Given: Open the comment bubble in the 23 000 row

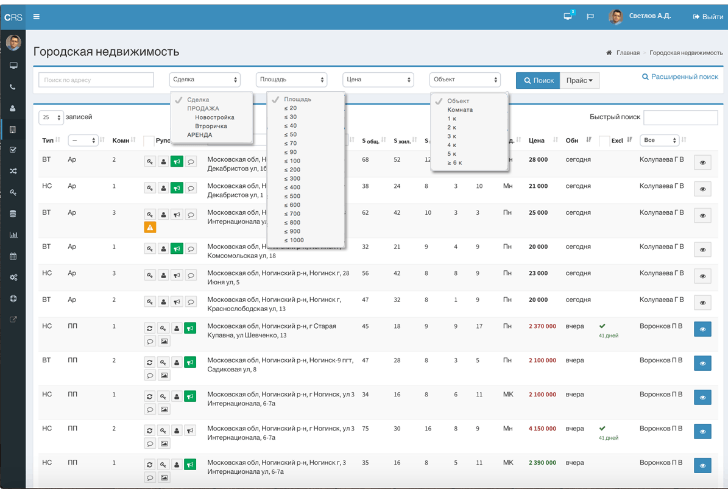Looking at the screenshot, I should coord(191,275).
